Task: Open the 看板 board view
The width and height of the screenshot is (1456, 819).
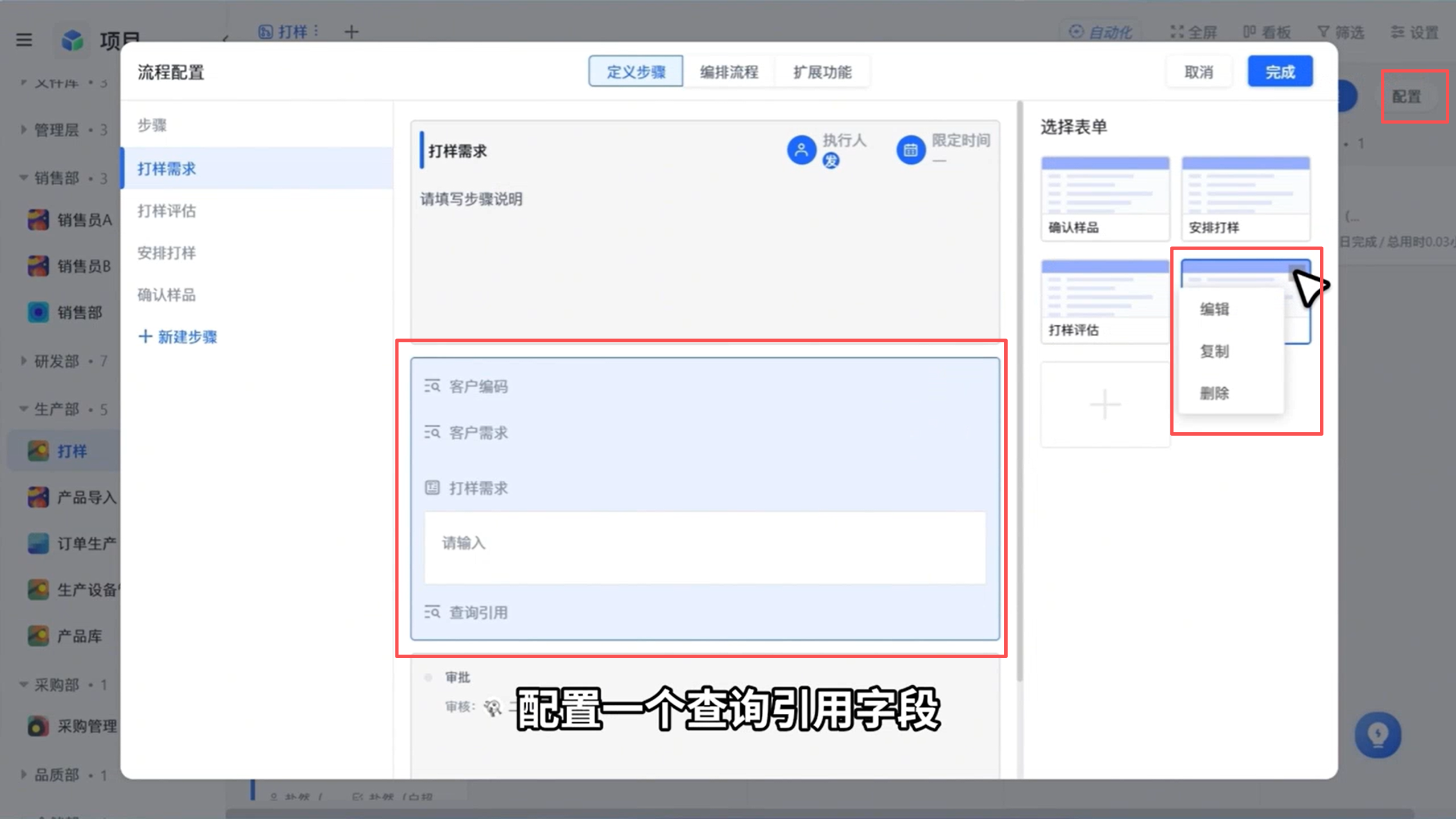Action: [1267, 32]
